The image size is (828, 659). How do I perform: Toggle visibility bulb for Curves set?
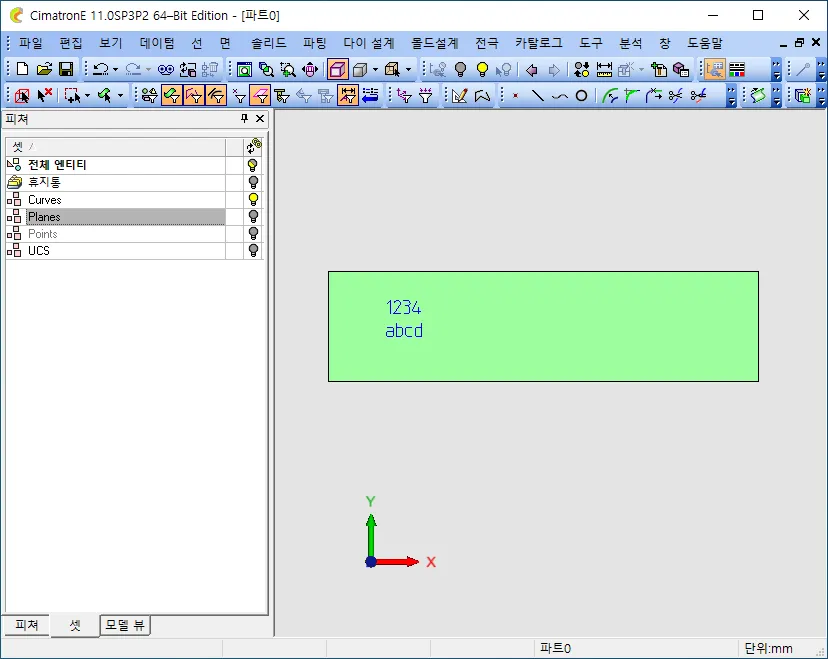click(253, 199)
